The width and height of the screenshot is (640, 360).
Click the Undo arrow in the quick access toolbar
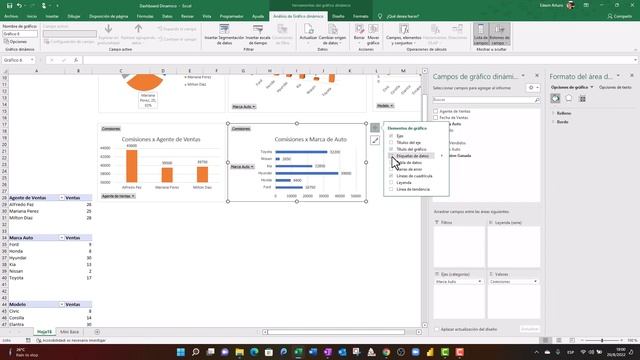click(x=19, y=6)
